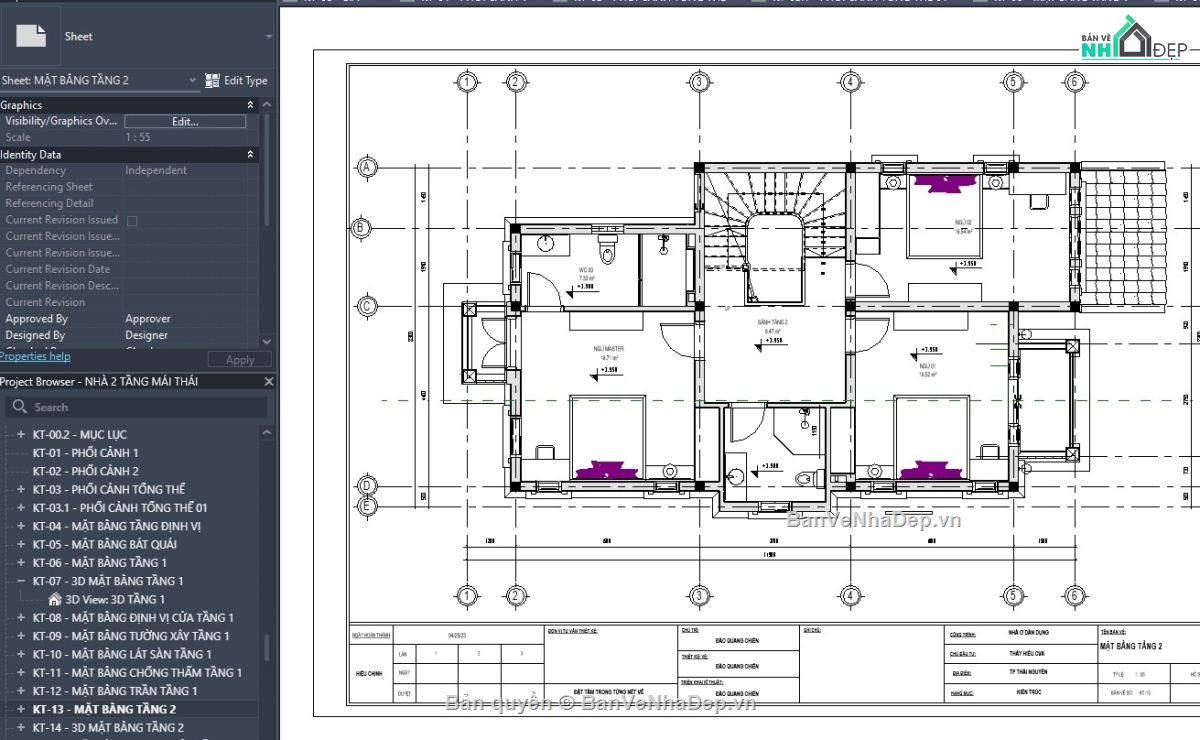Click the 3D View house icon for 3D TẦNG 1
Screen dimensions: 1200x740
click(x=55, y=599)
